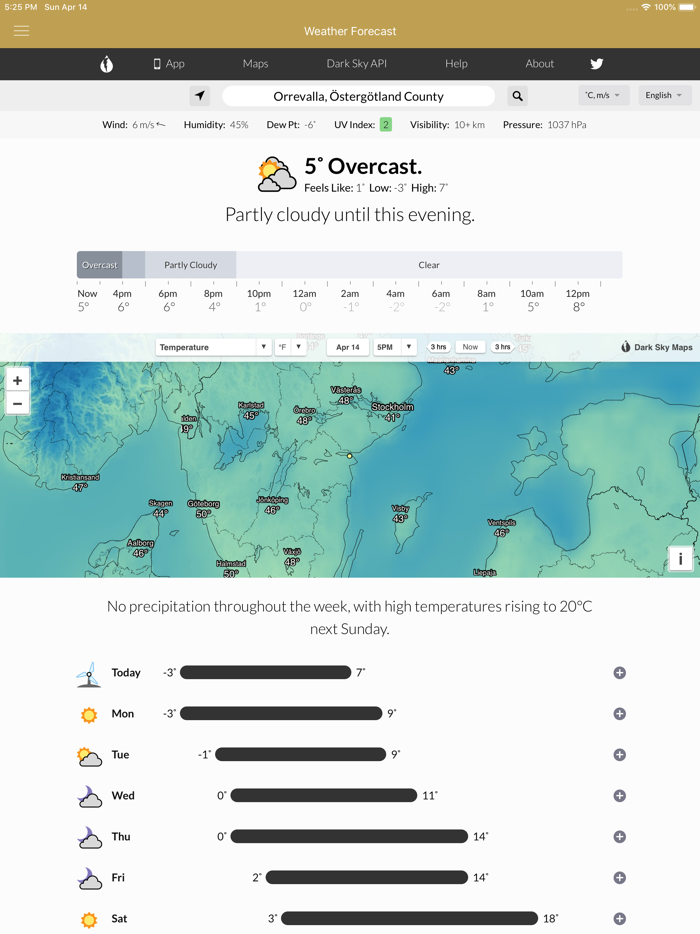The width and height of the screenshot is (700, 934).
Task: Click the partly cloudy icon for Tue
Action: point(89,756)
